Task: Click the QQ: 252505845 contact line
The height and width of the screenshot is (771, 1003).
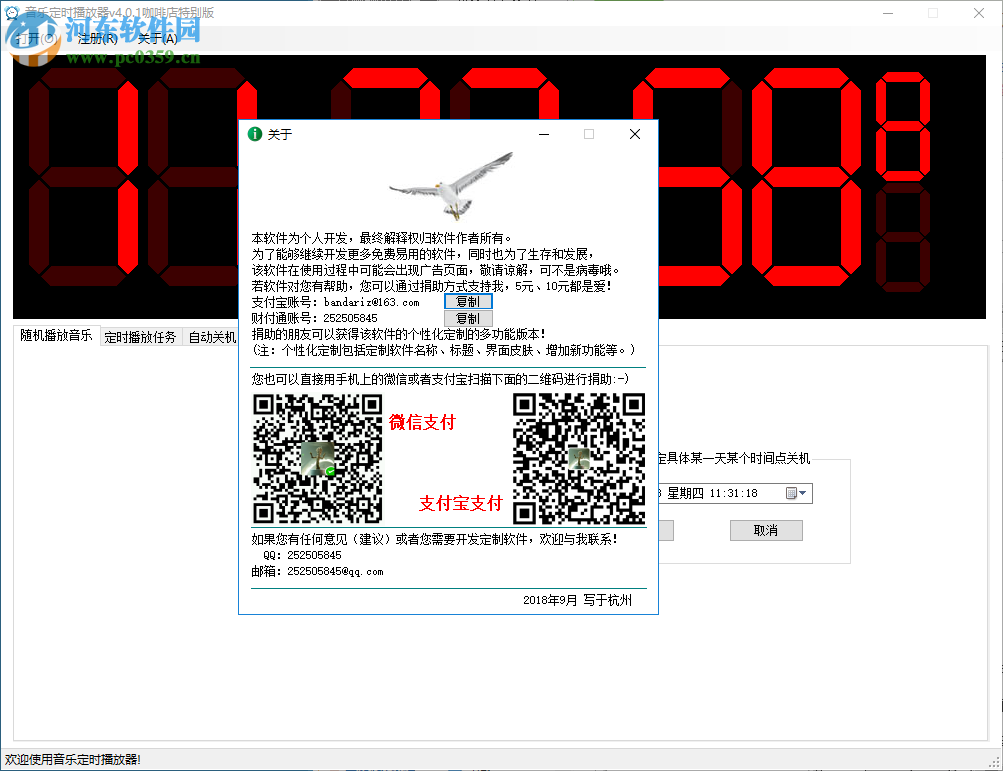Action: (x=302, y=555)
